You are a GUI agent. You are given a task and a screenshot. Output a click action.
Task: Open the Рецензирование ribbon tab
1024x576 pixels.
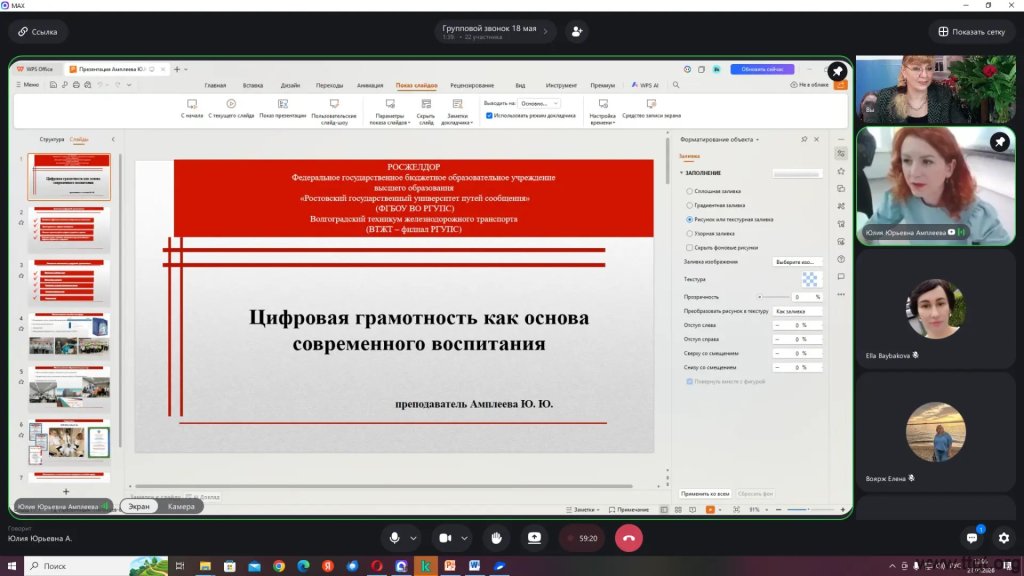[472, 85]
